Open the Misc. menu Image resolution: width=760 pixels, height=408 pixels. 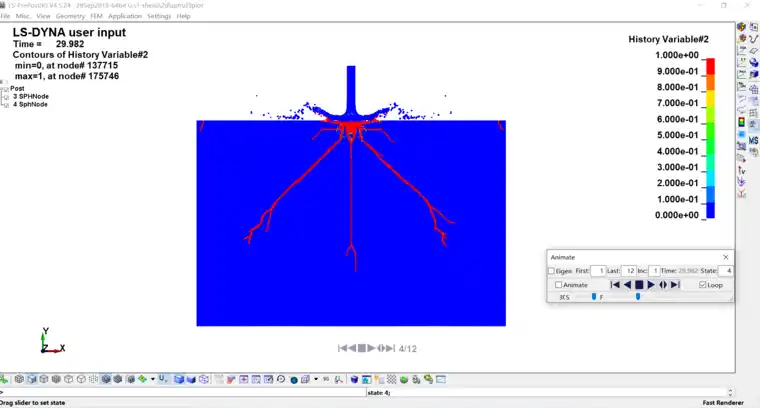tap(23, 16)
